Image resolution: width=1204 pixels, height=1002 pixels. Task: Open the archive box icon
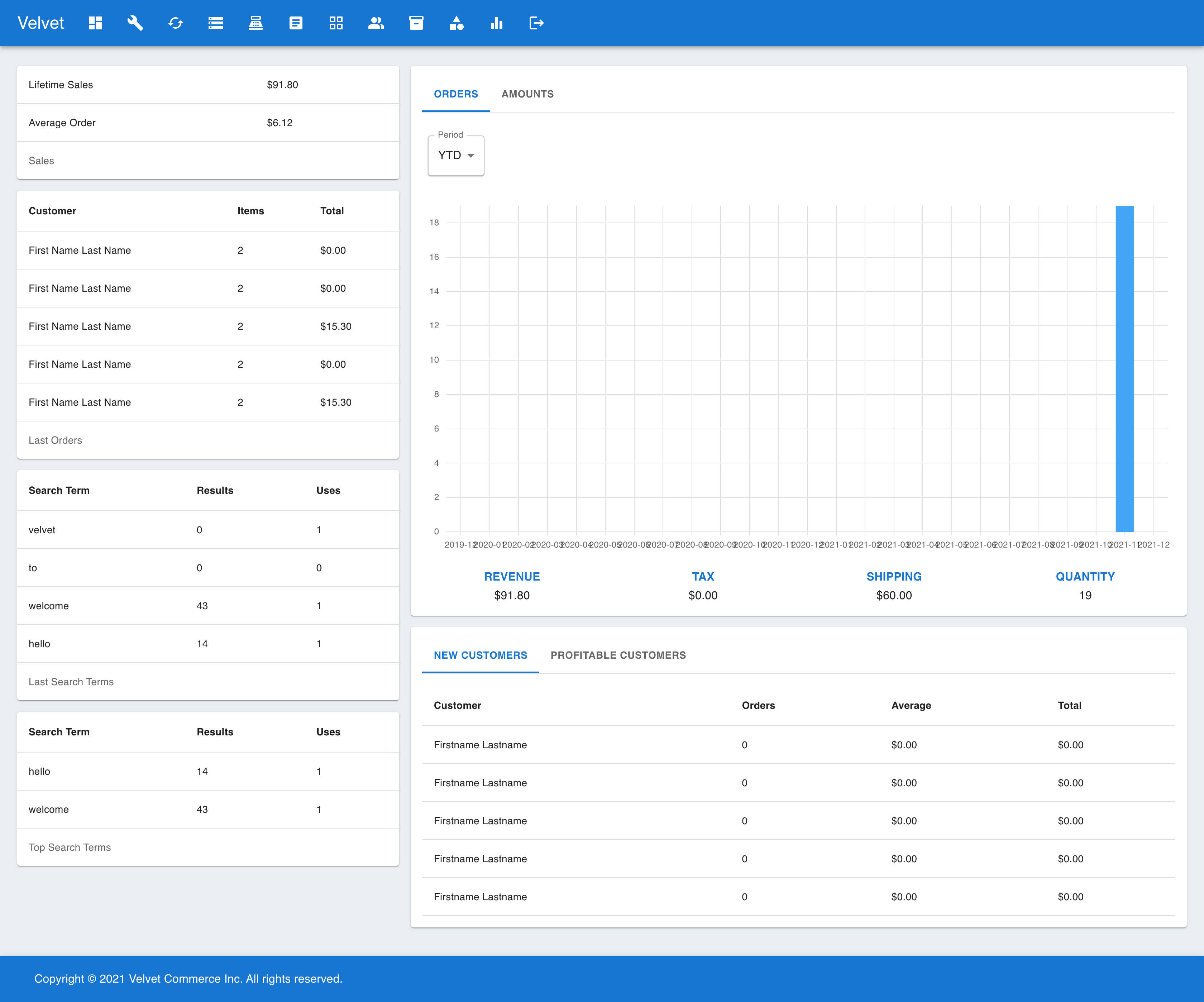(x=416, y=23)
